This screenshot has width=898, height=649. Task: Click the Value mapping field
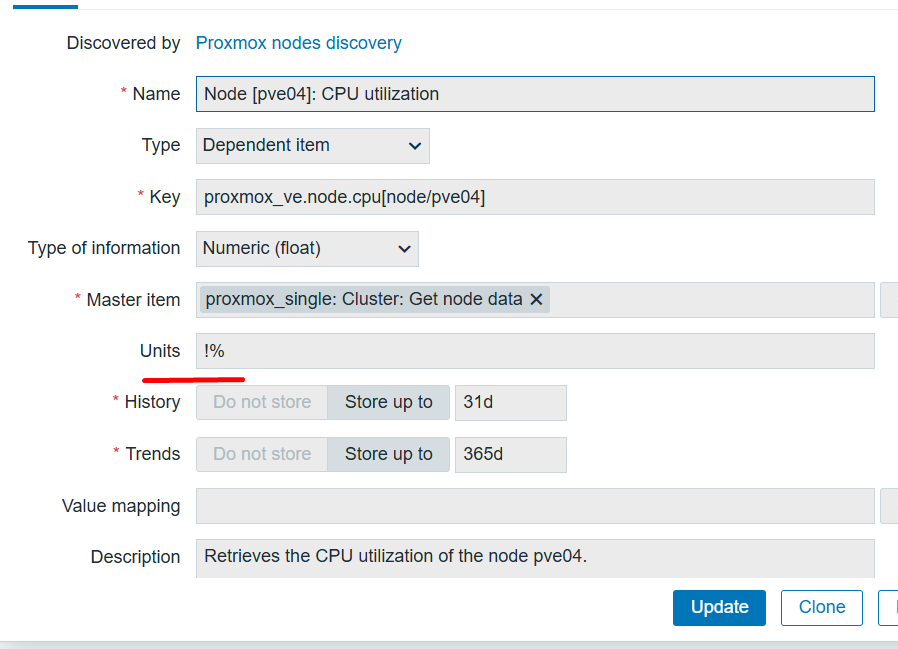click(x=535, y=506)
